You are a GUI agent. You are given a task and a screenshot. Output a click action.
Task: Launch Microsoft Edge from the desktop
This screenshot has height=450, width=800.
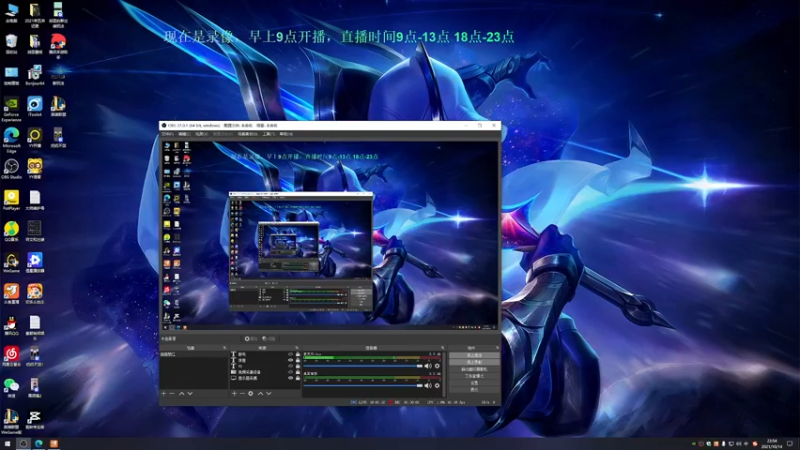pos(11,140)
